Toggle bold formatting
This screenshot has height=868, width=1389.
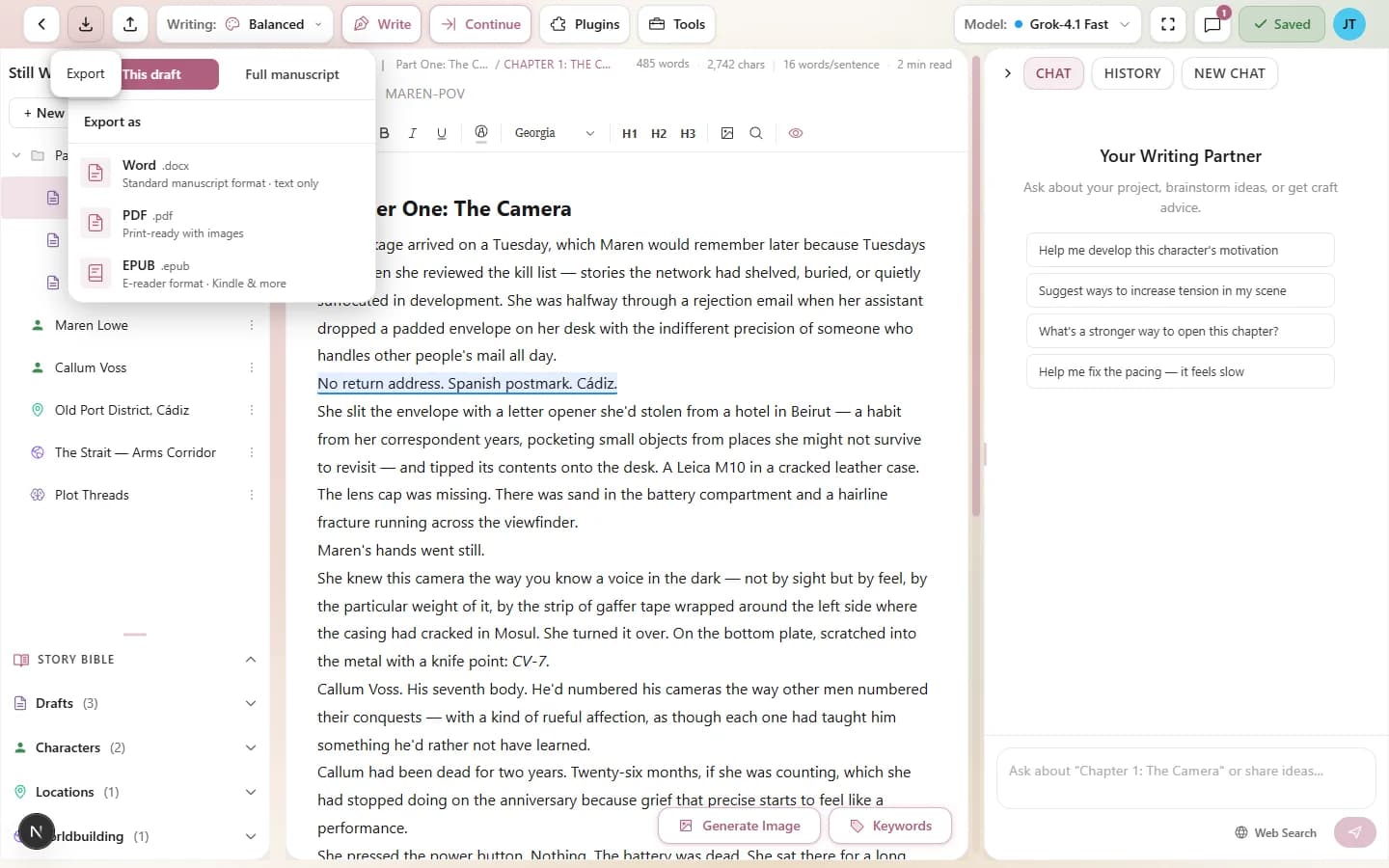click(x=384, y=133)
